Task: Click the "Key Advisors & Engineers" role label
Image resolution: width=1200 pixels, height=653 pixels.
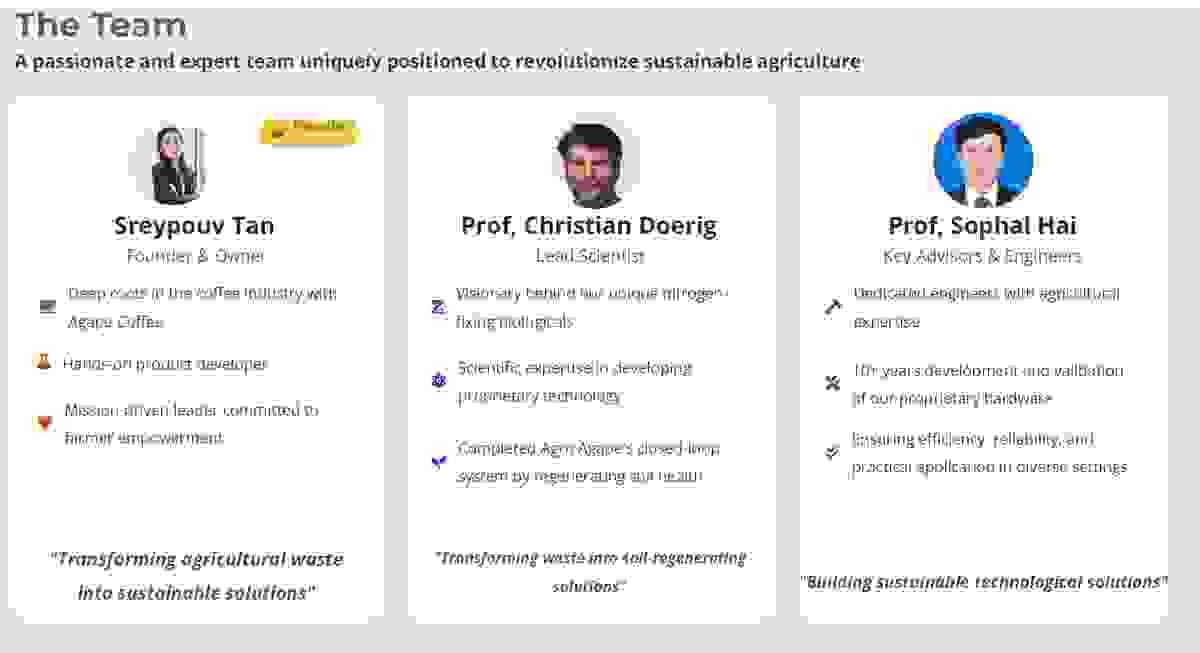Action: 982,256
